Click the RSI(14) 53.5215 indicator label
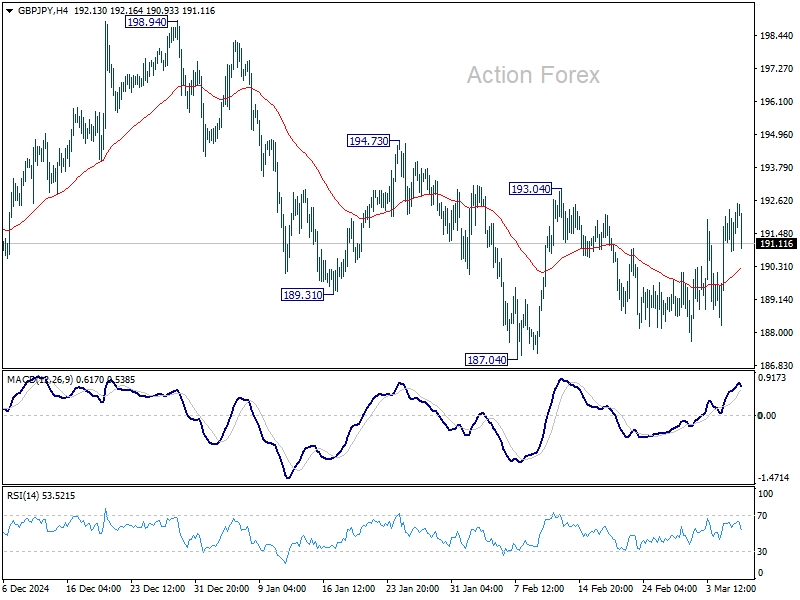The width and height of the screenshot is (800, 600). 41,496
